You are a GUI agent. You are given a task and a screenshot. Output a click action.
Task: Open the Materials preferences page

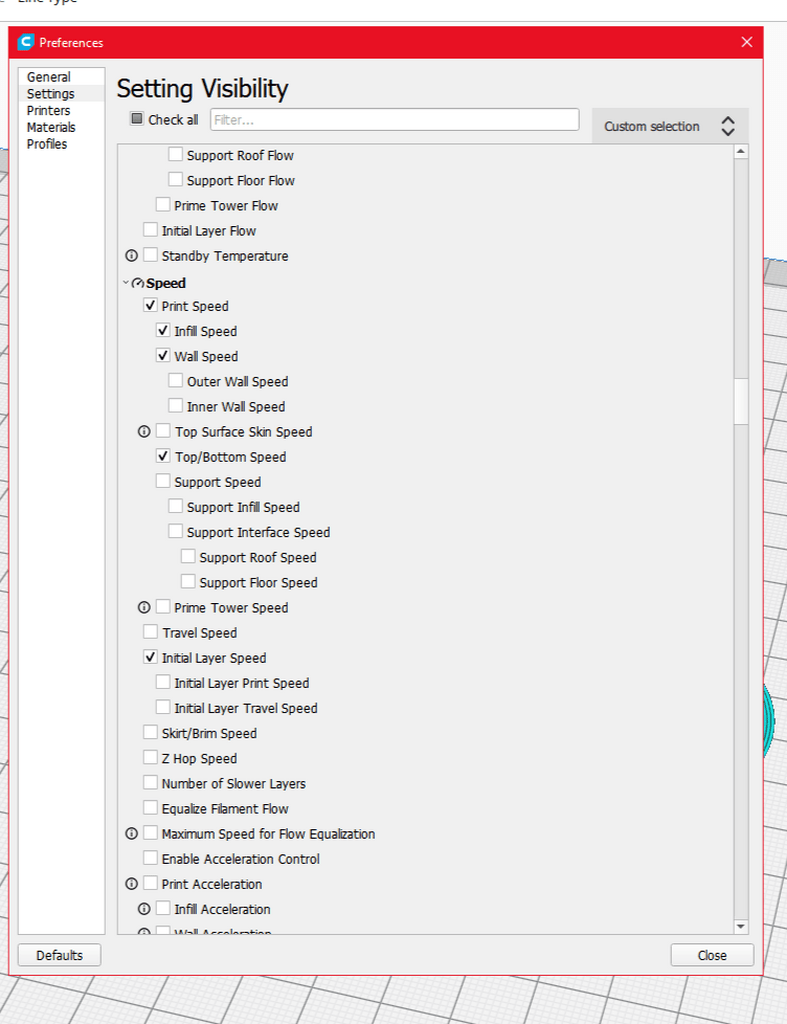(61, 127)
